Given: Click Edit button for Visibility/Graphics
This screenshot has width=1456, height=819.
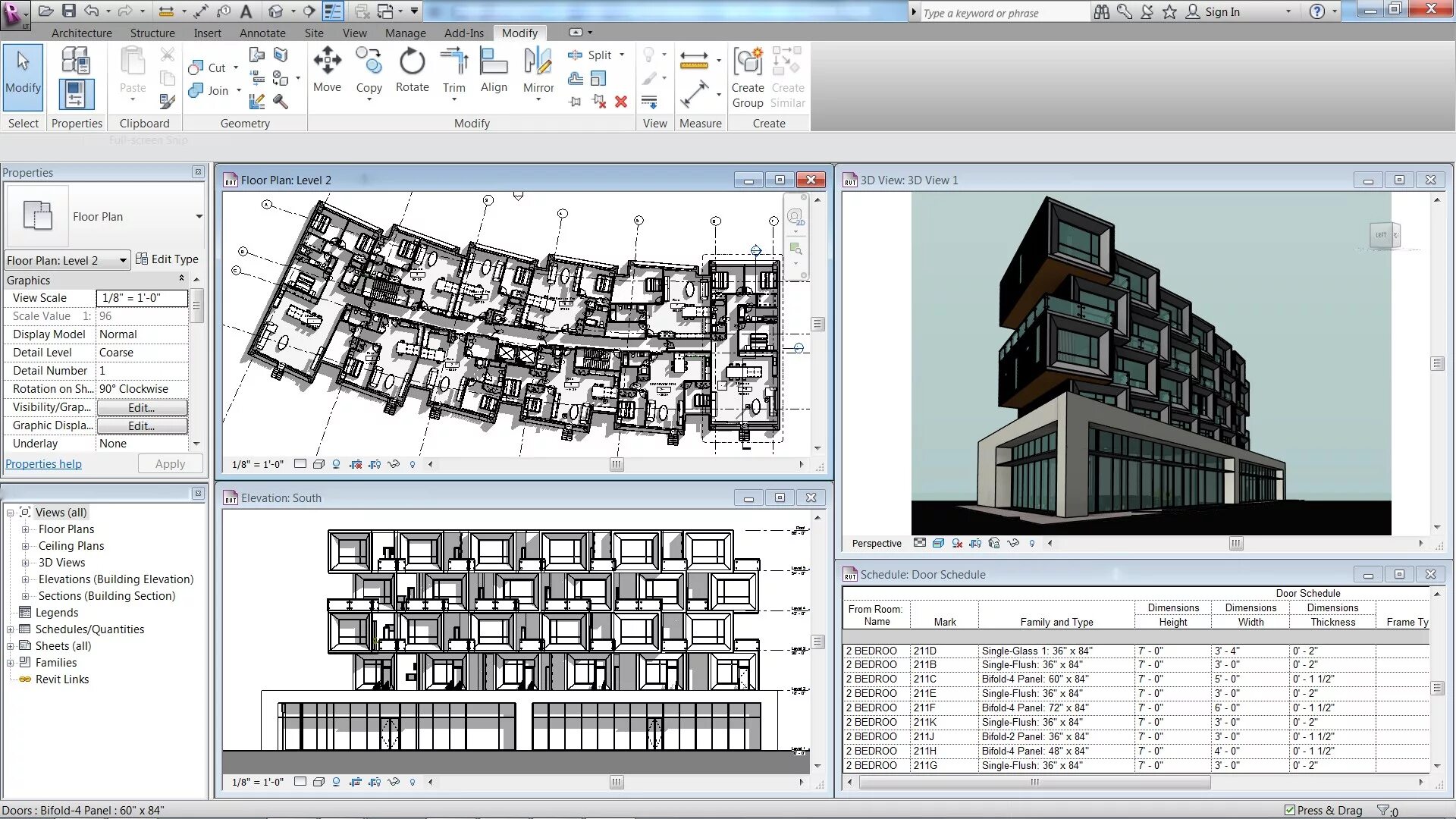Looking at the screenshot, I should (x=142, y=407).
